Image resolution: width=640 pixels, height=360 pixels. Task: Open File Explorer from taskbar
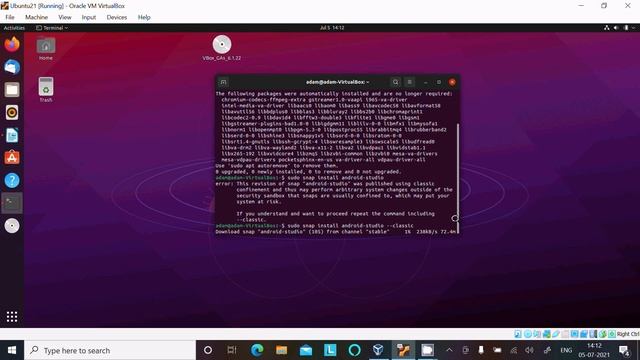281,350
